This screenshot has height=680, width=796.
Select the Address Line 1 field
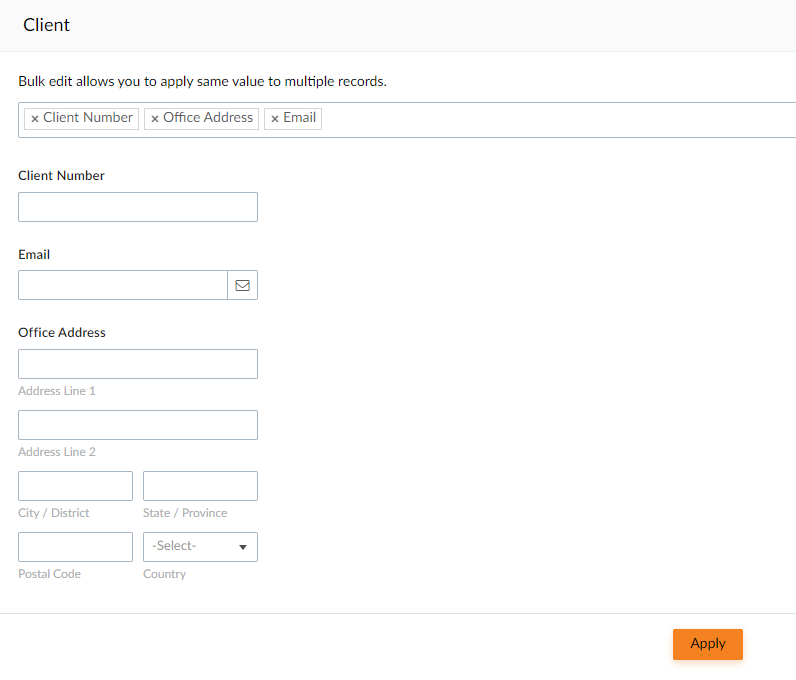(x=138, y=364)
